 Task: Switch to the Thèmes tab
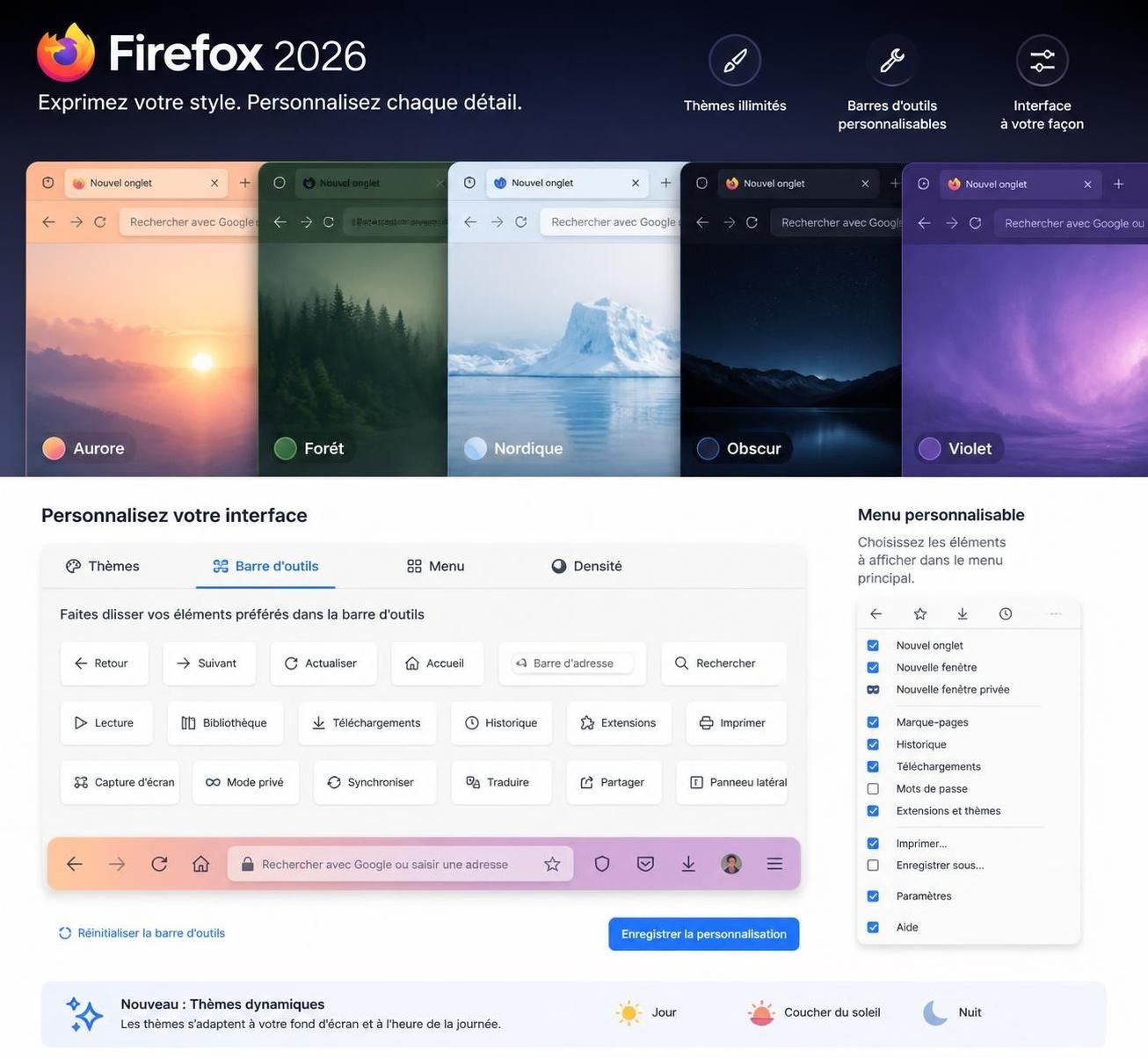click(103, 566)
